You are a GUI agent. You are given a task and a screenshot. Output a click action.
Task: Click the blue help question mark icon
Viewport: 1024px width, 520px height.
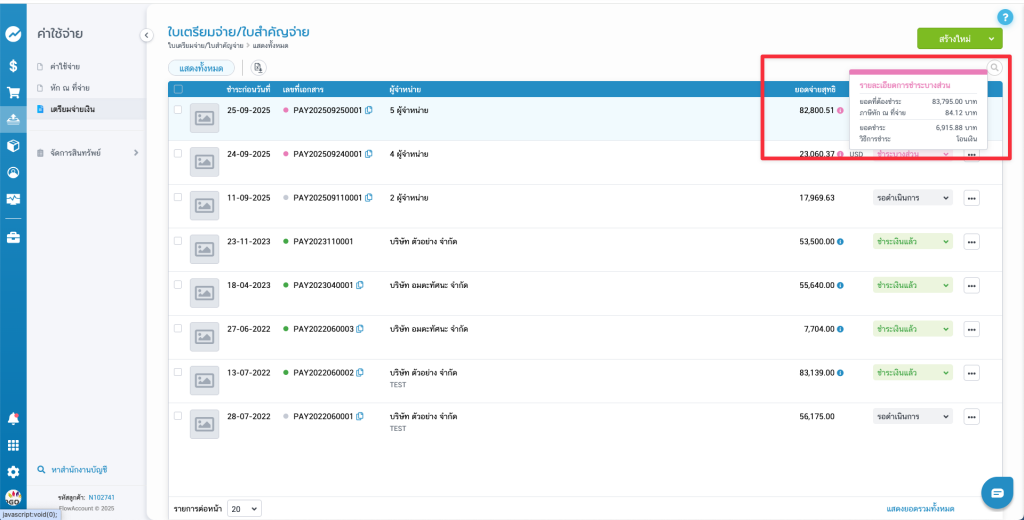[1005, 17]
